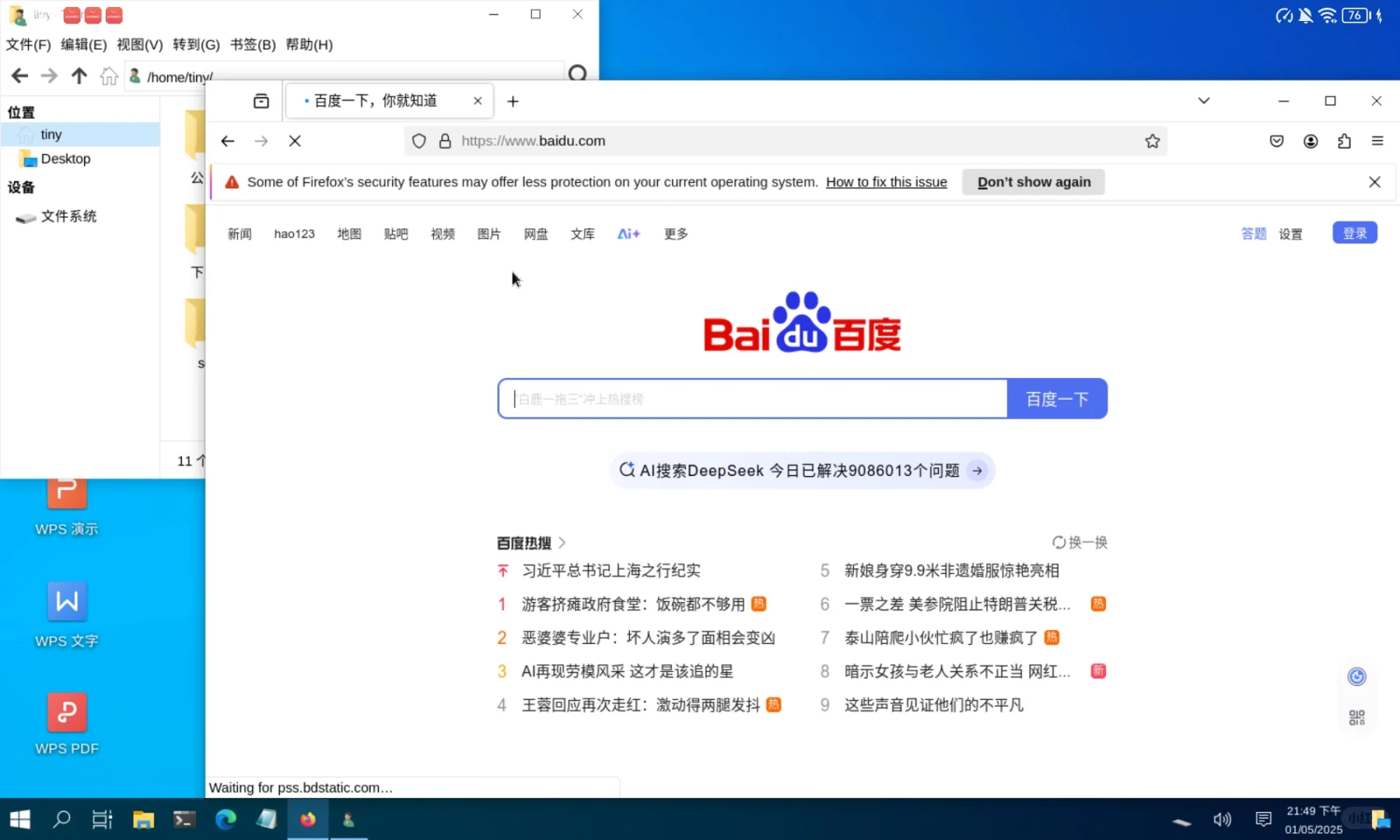Expand the 更多 menu on Baidu navbar
This screenshot has width=1400, height=840.
(x=674, y=233)
